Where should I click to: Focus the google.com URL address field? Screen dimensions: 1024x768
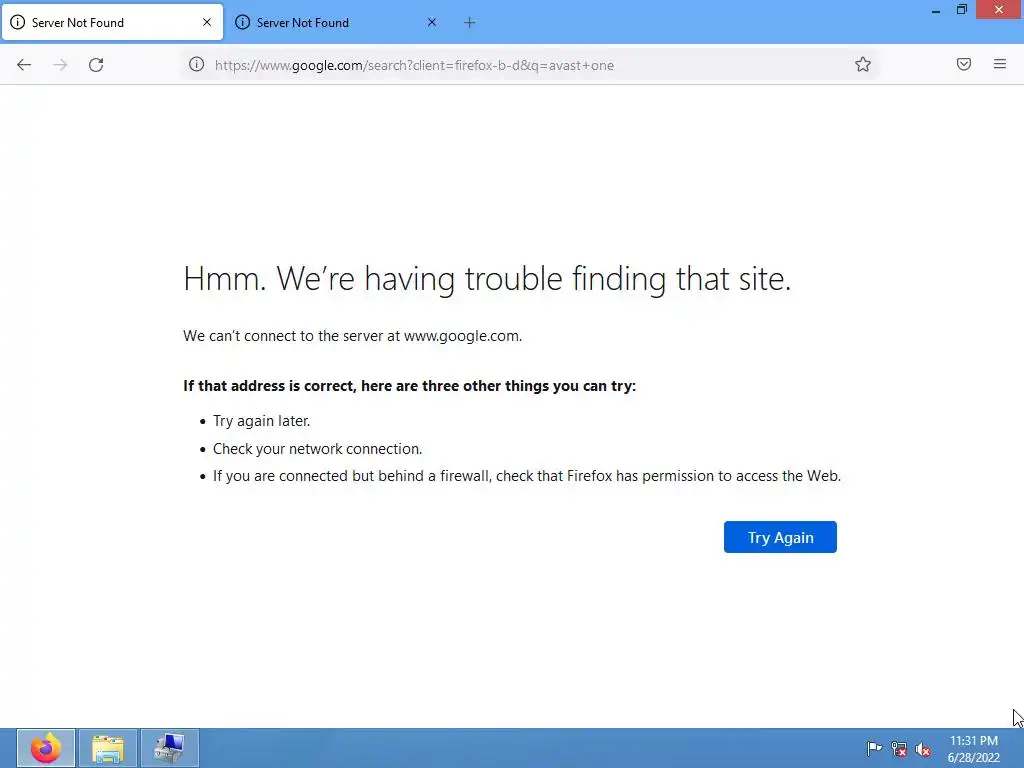point(529,65)
